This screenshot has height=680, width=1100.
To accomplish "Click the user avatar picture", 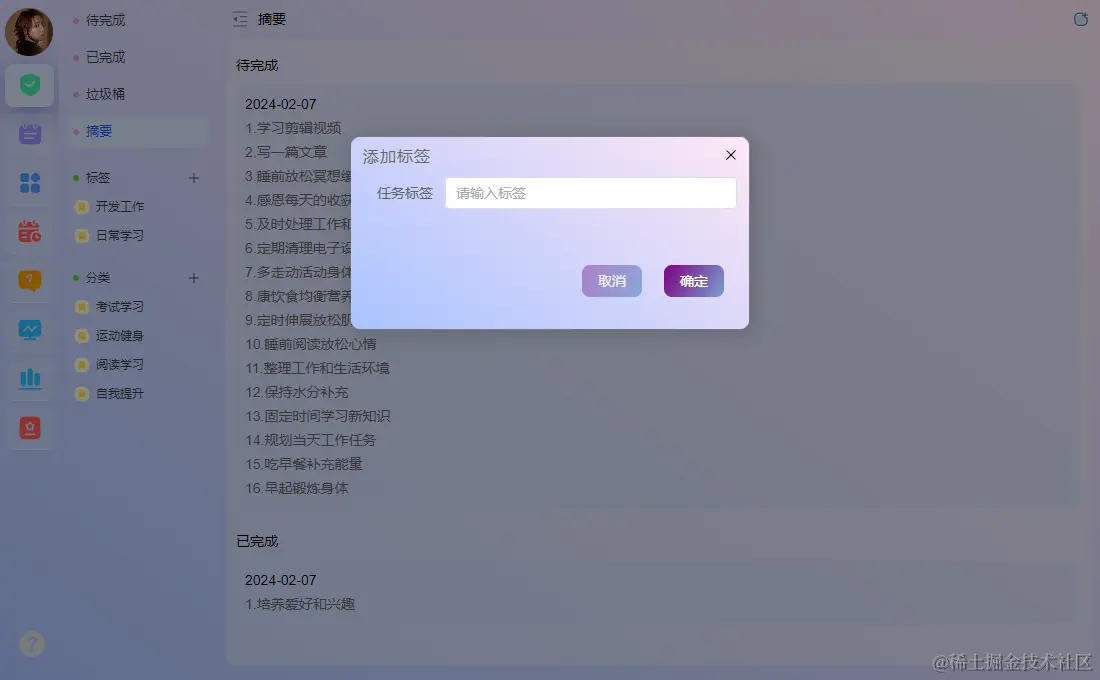I will [29, 32].
